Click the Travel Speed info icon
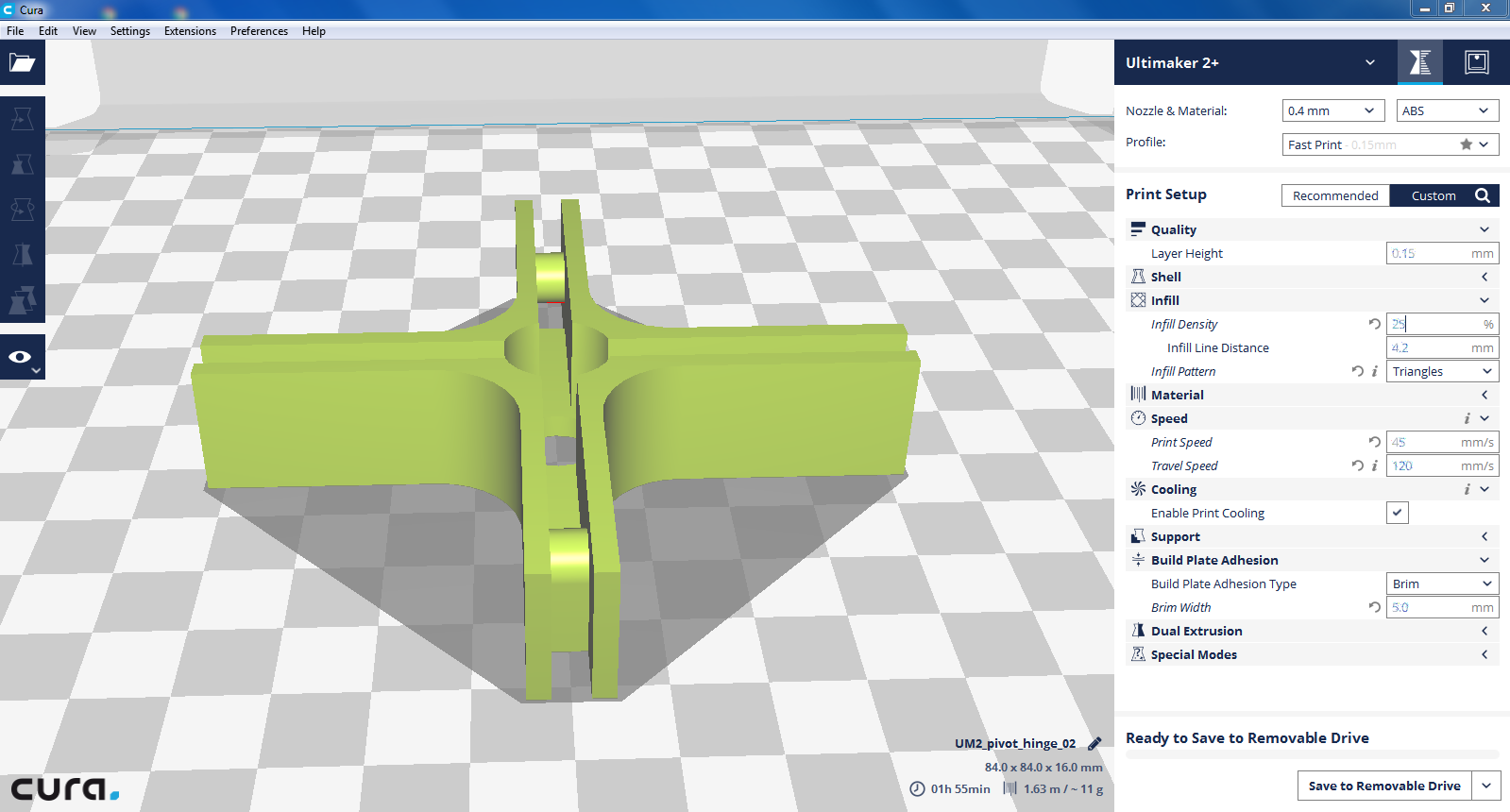Image resolution: width=1510 pixels, height=812 pixels. tap(1374, 465)
